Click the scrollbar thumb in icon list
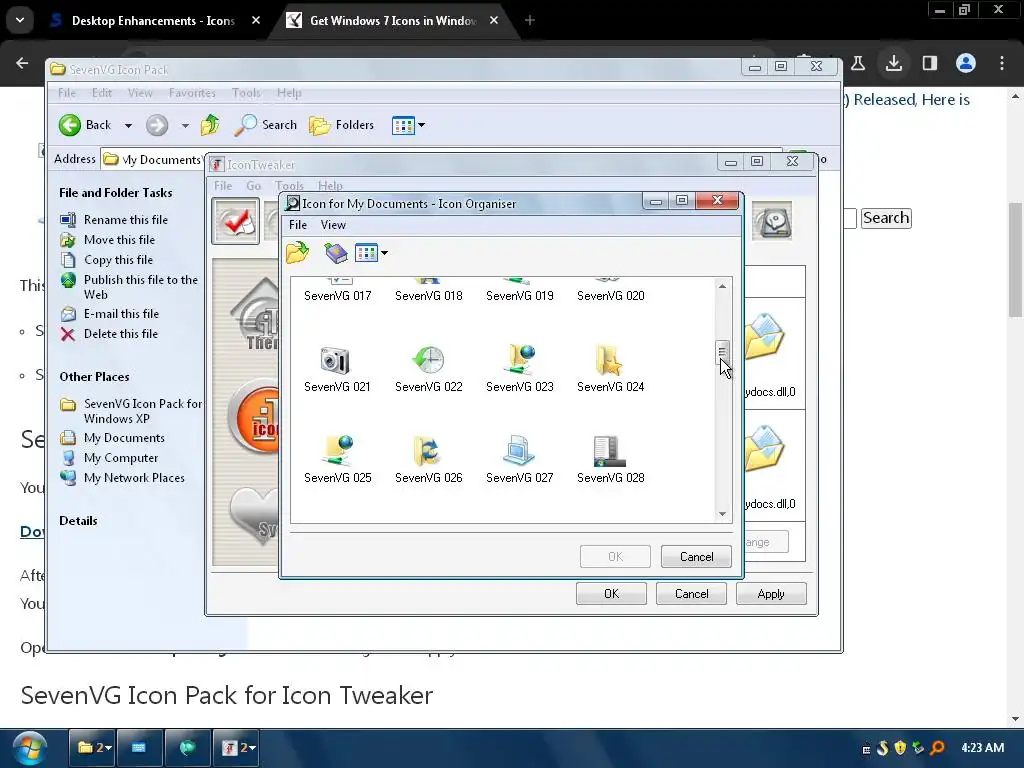 click(722, 352)
